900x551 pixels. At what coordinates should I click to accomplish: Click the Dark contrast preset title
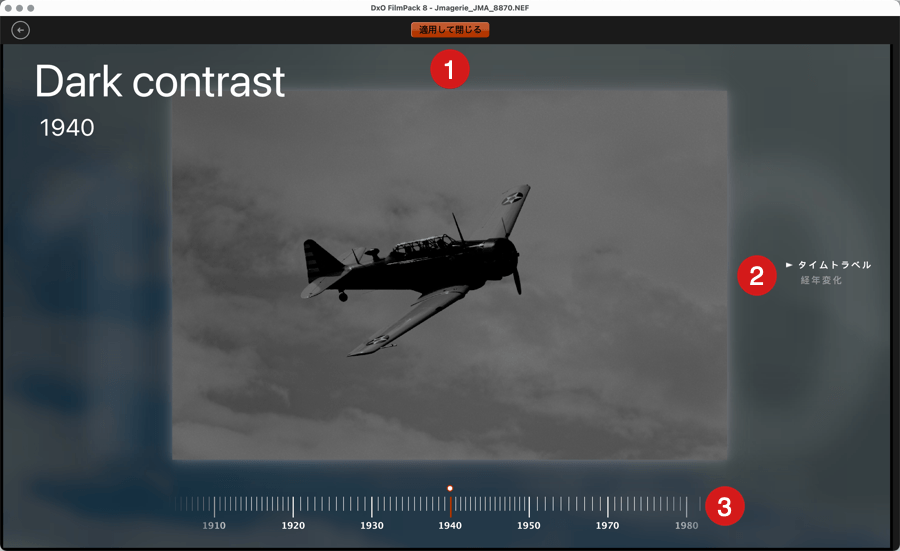[x=160, y=81]
